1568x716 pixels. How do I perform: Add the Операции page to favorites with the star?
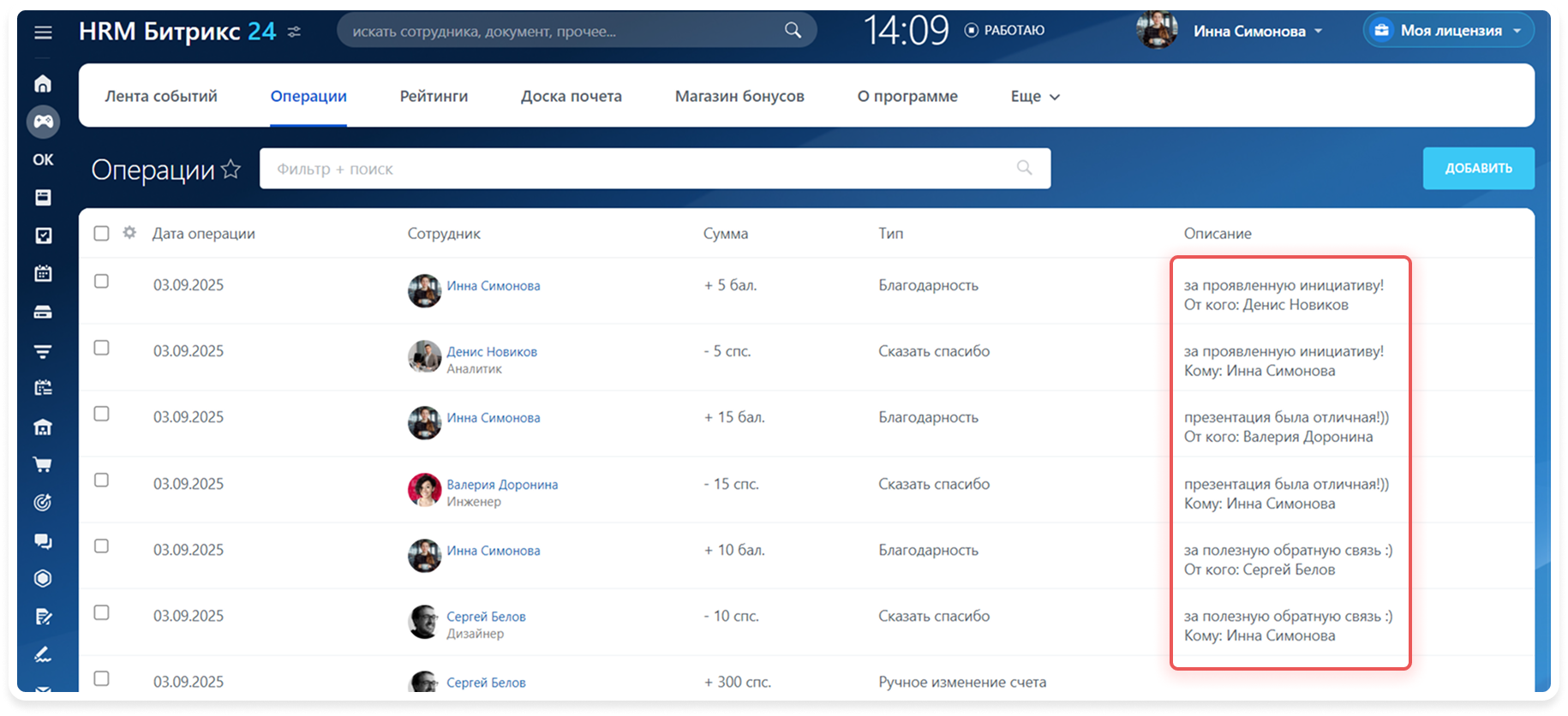230,169
